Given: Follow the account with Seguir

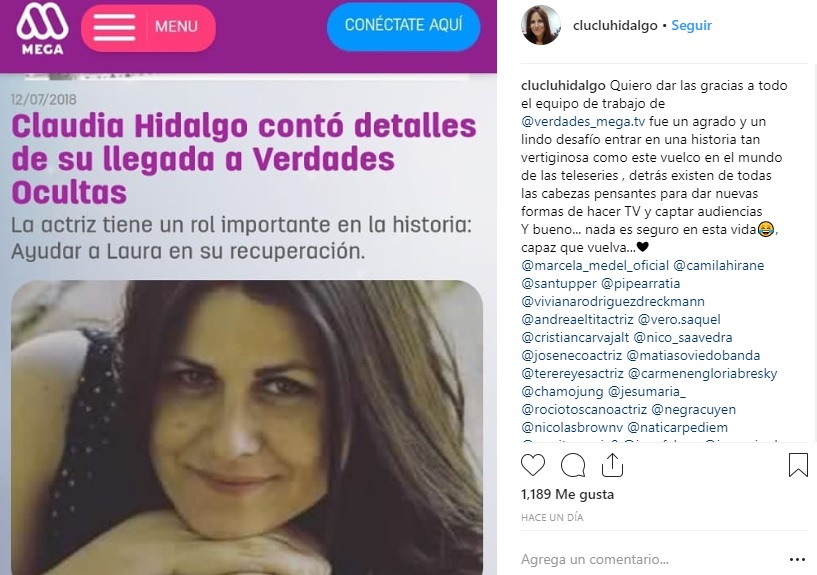Looking at the screenshot, I should pos(691,26).
